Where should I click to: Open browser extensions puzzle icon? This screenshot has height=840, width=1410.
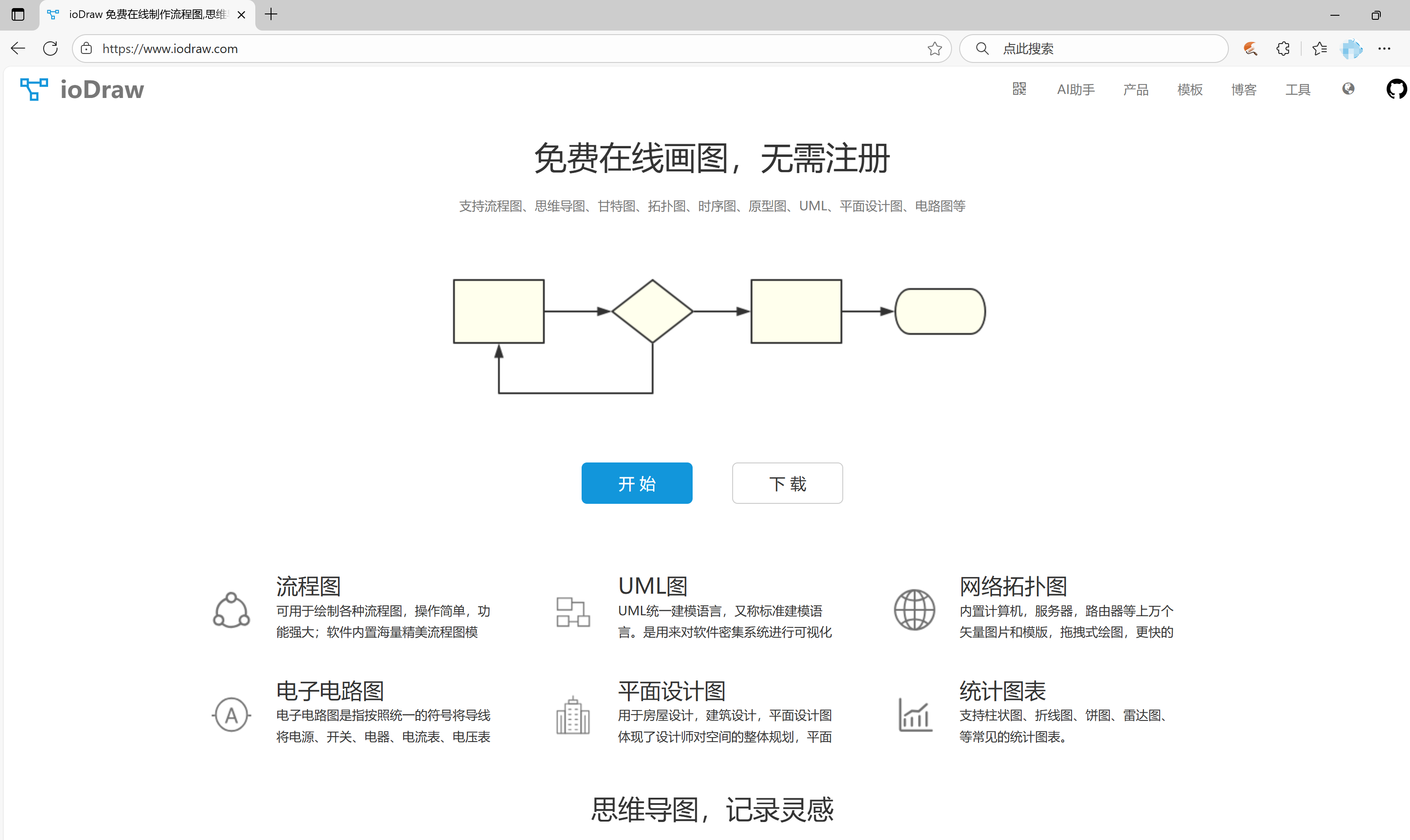point(1283,49)
